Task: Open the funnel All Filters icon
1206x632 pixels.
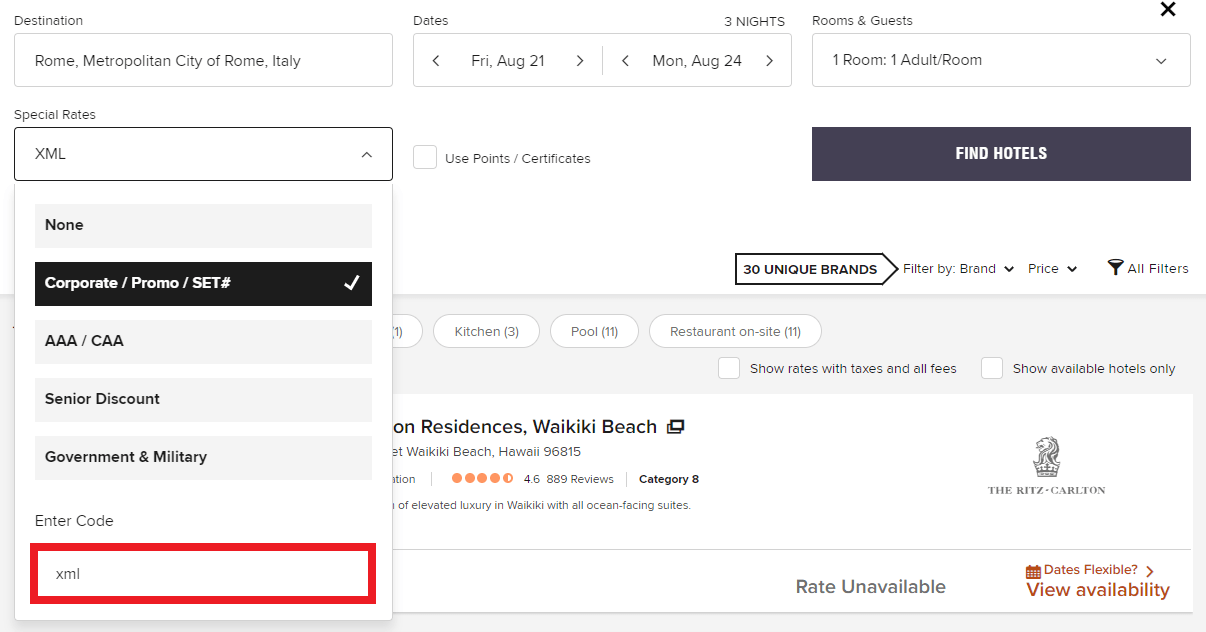Action: pyautogui.click(x=1116, y=268)
